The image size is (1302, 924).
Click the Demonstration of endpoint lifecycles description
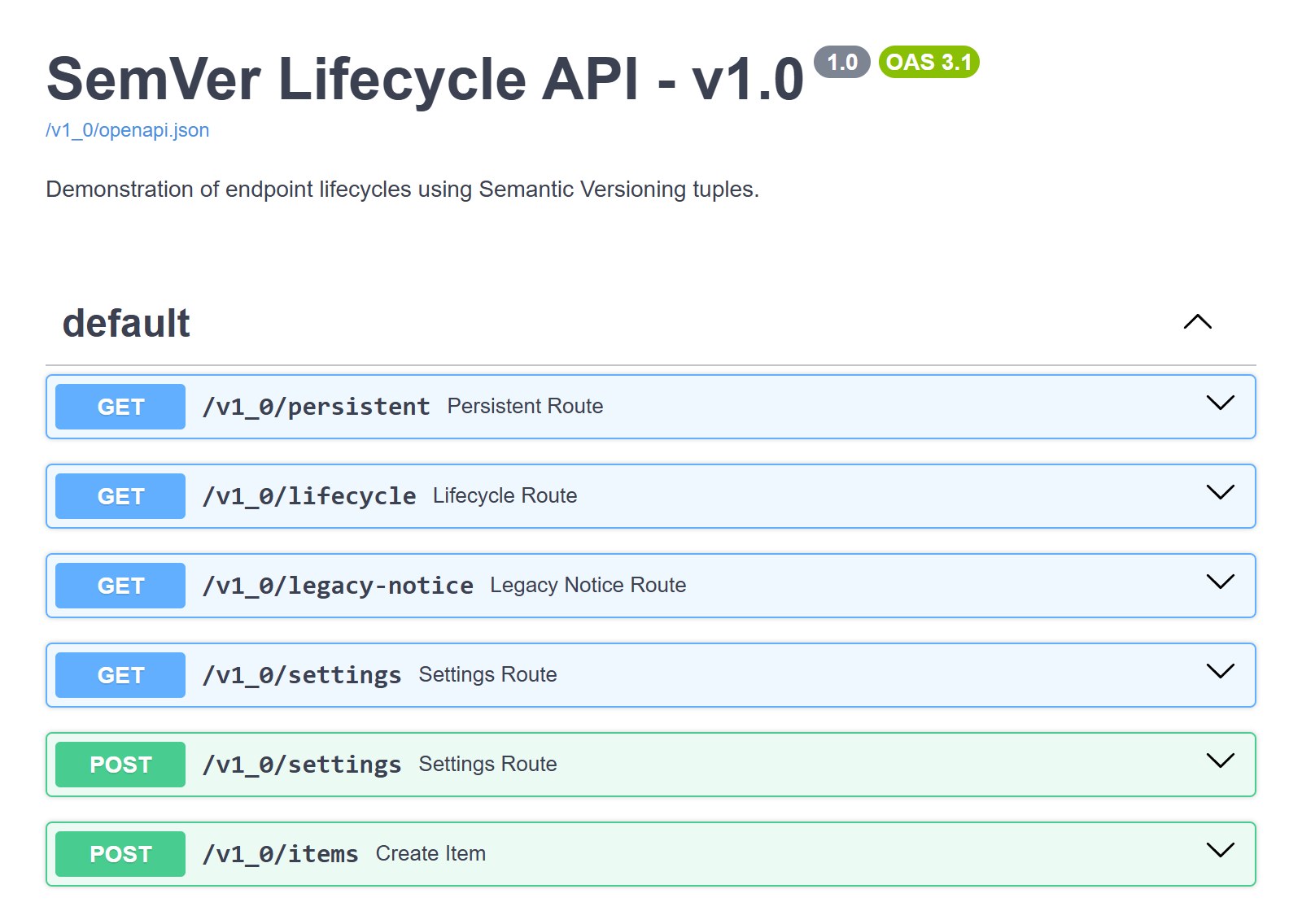402,189
